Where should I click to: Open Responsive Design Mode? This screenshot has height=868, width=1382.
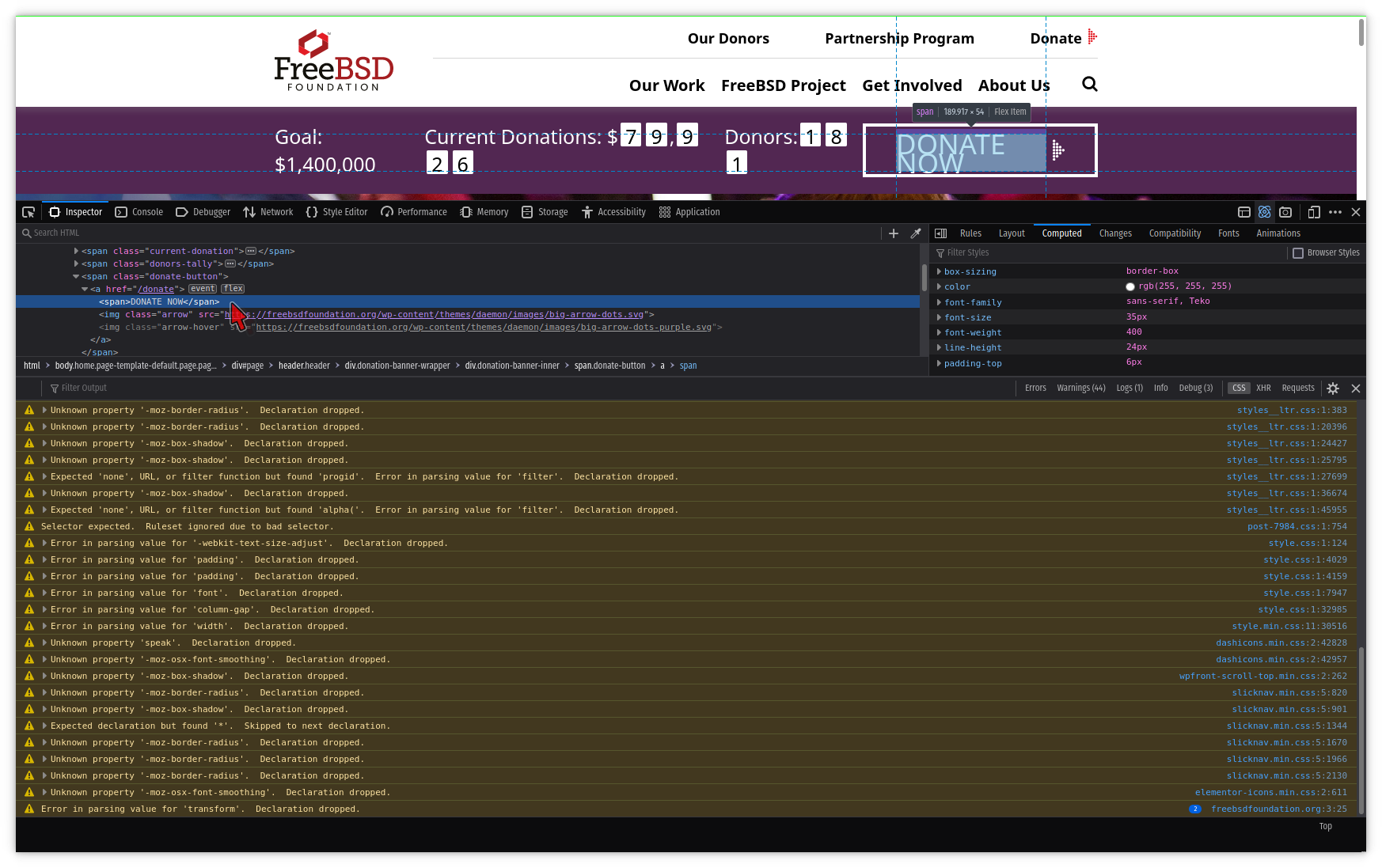(1314, 212)
